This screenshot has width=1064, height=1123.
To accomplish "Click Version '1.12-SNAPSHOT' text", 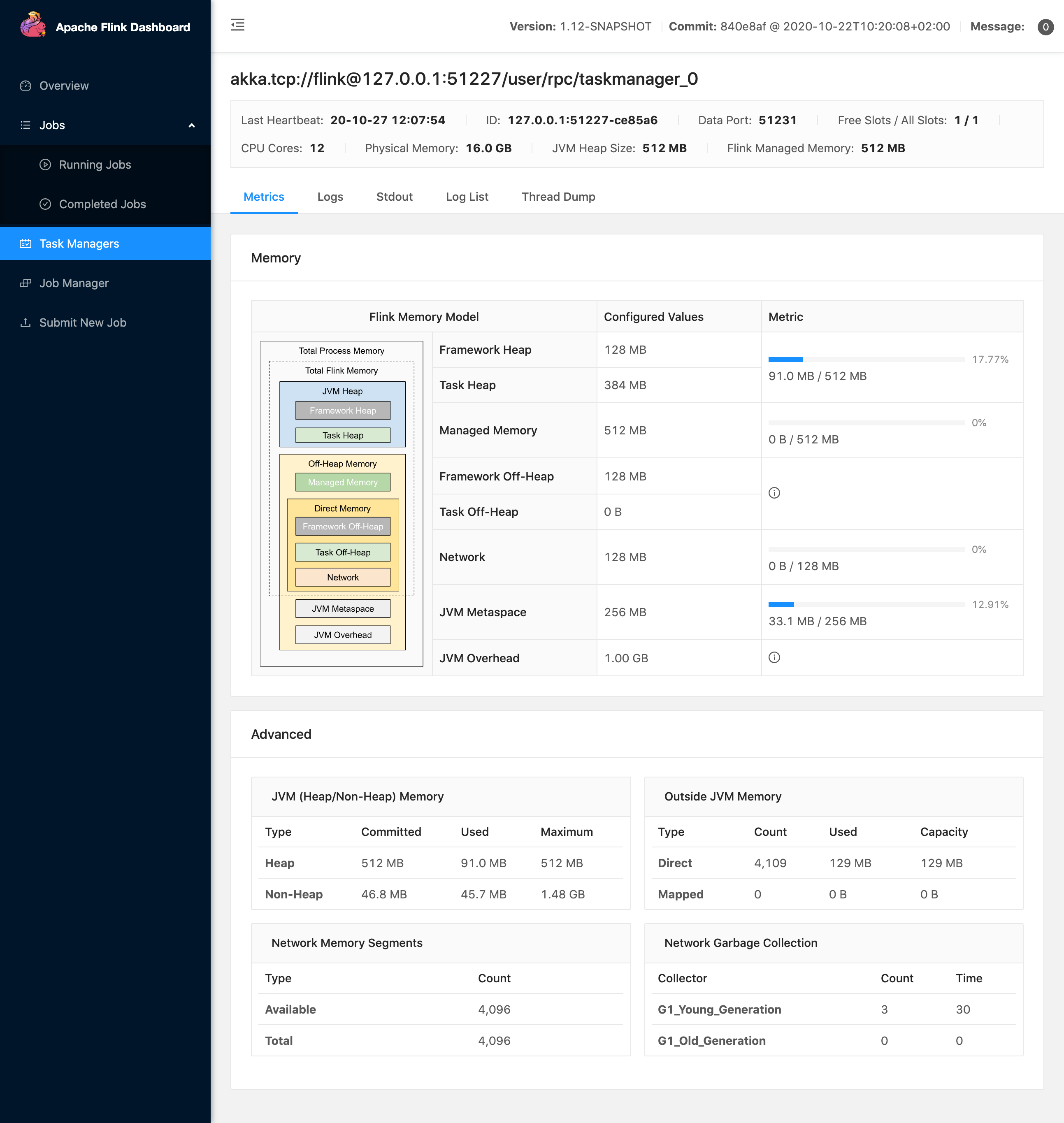I will pyautogui.click(x=605, y=27).
